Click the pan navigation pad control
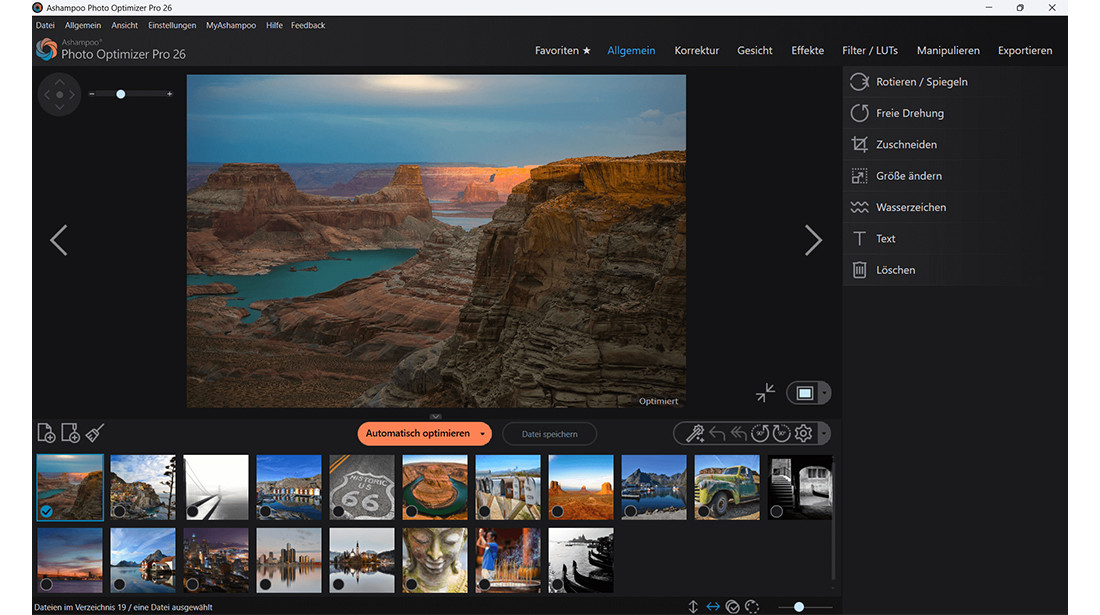The width and height of the screenshot is (1100, 615). (60, 95)
